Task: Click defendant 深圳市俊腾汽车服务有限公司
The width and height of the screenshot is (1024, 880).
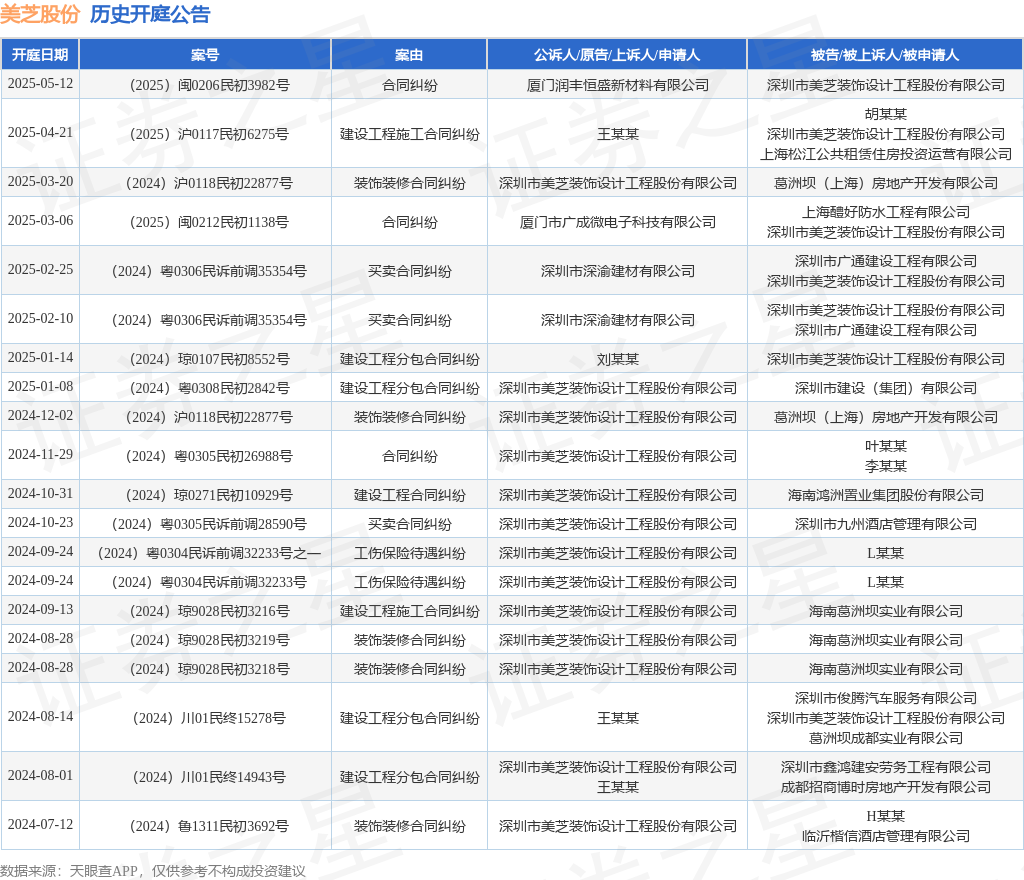Action: [x=886, y=698]
